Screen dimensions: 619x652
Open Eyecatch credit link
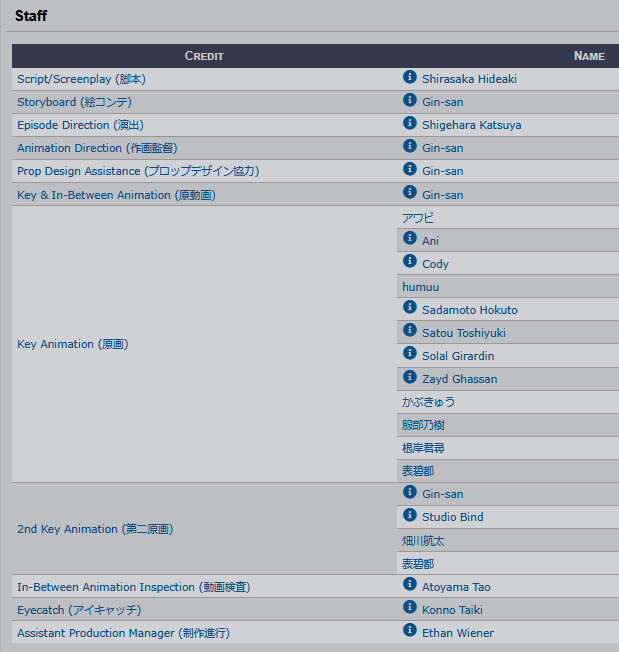[x=79, y=610]
